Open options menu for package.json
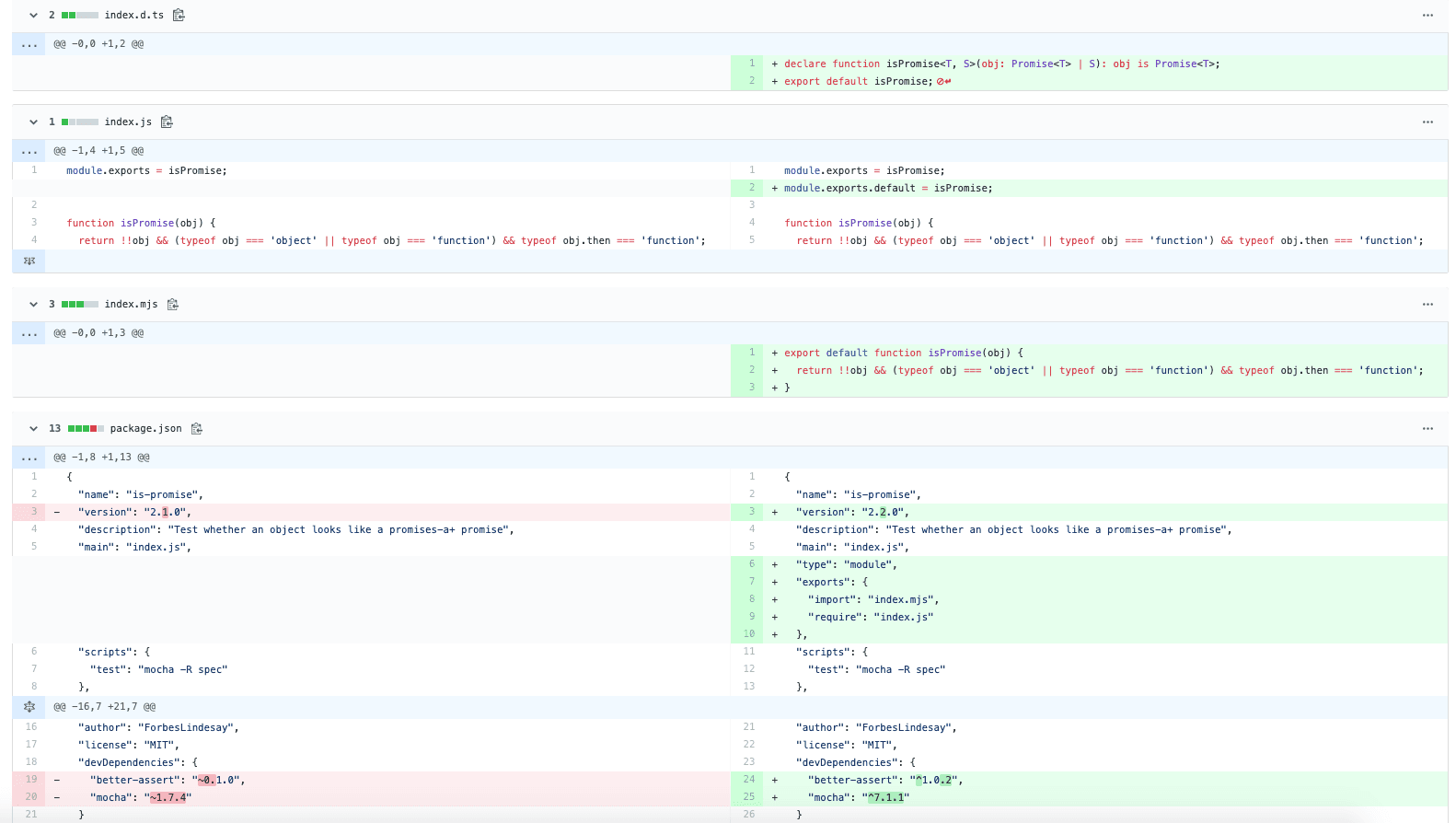This screenshot has height=823, width=1456. point(1427,428)
